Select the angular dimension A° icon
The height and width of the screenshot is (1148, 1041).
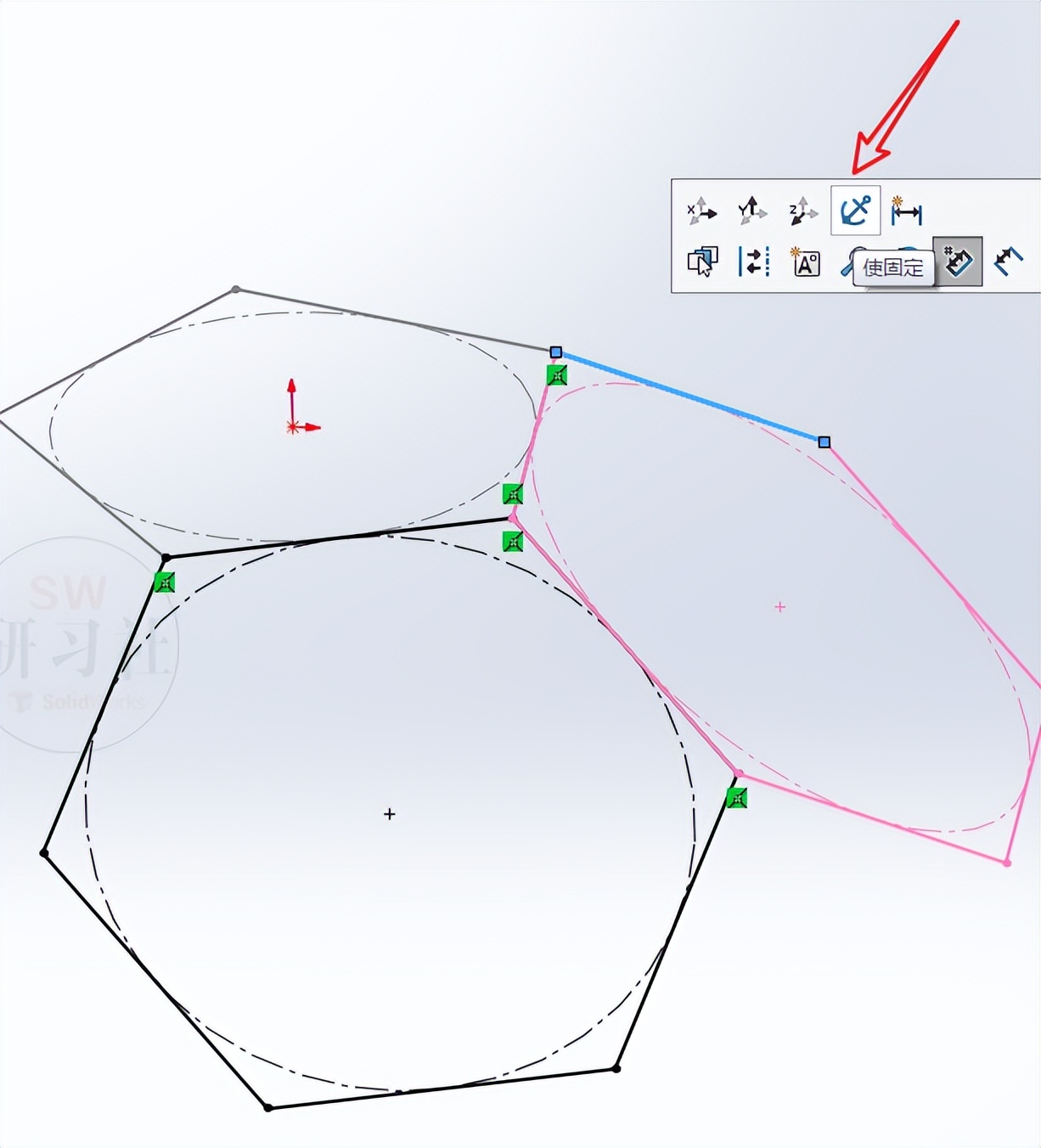(x=805, y=263)
